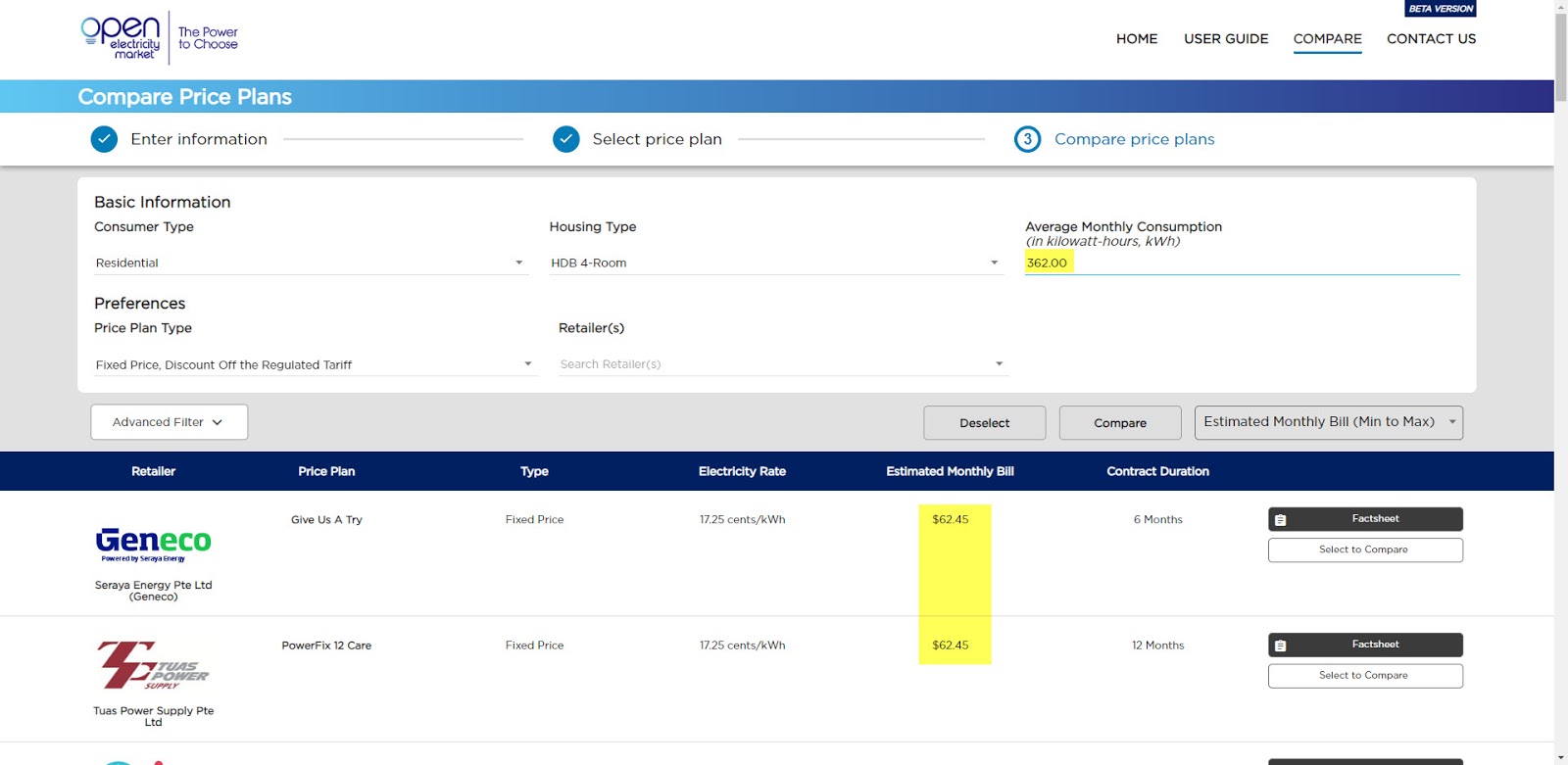
Task: Click the Contract Duration column header
Action: (1157, 471)
